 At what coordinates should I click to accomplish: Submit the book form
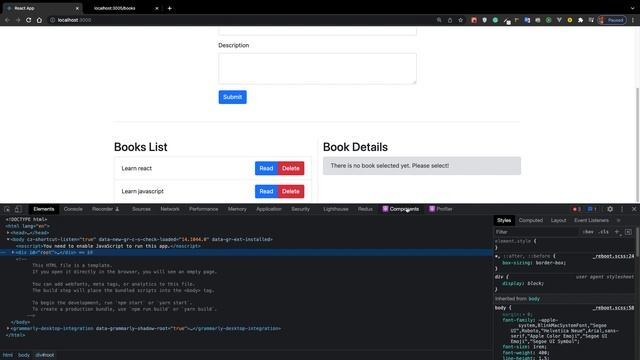click(233, 97)
